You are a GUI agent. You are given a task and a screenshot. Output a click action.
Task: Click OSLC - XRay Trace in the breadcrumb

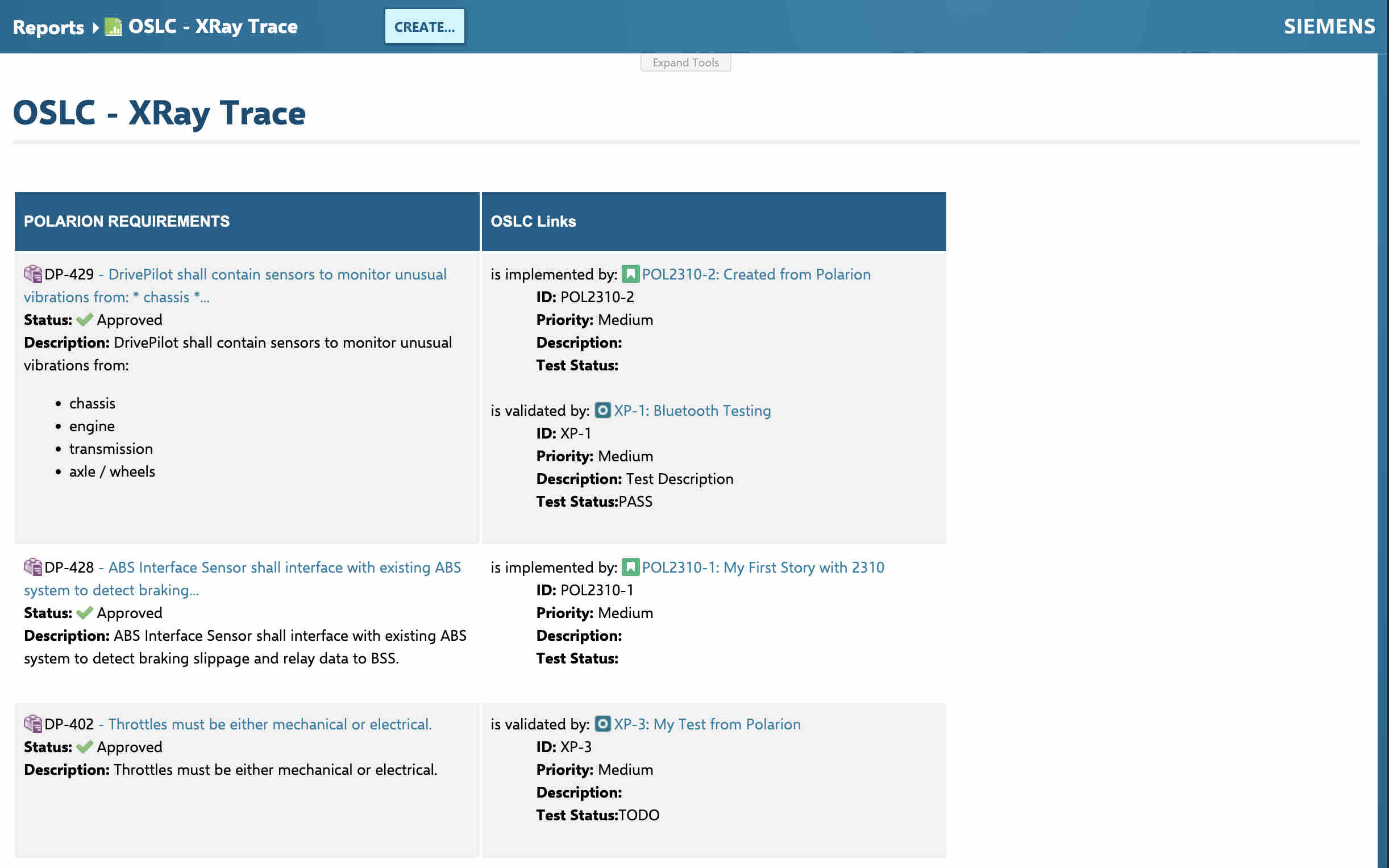[213, 26]
